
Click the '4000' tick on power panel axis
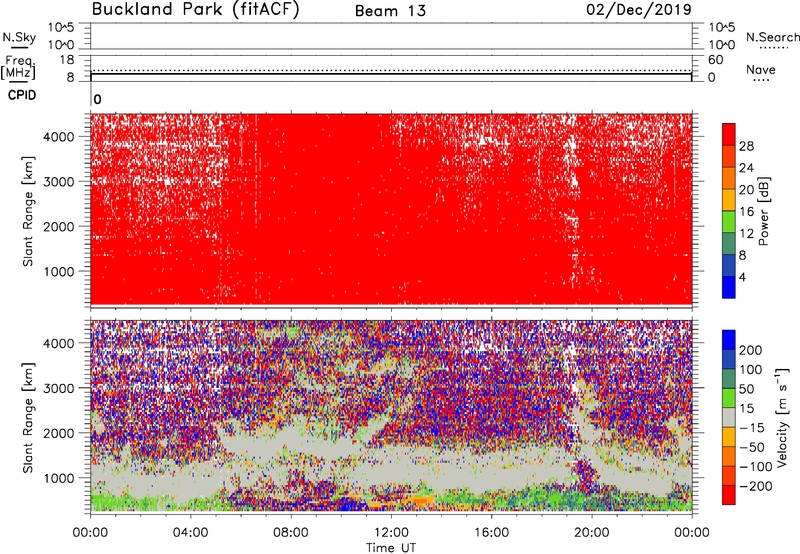point(59,137)
